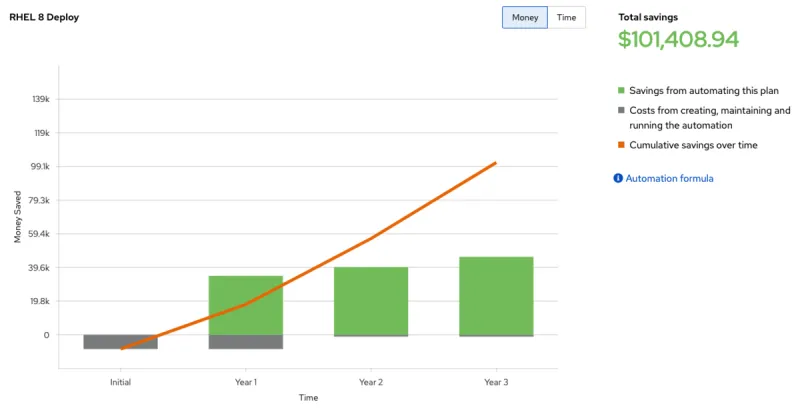This screenshot has height=408, width=800.
Task: Click the Year 3 green savings bar
Action: 496,296
